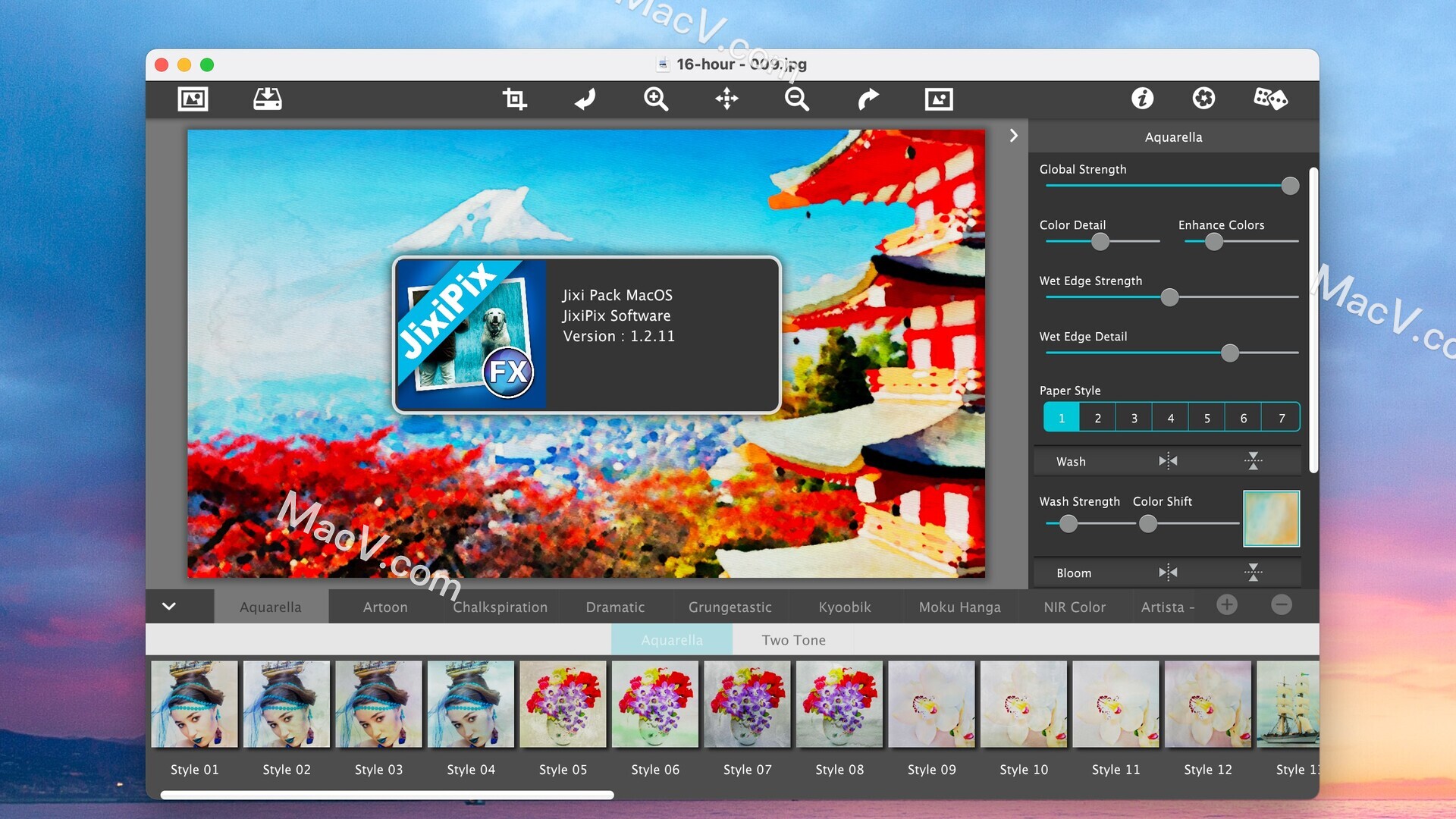
Task: Flip the Wash texture horizontally
Action: (1168, 460)
